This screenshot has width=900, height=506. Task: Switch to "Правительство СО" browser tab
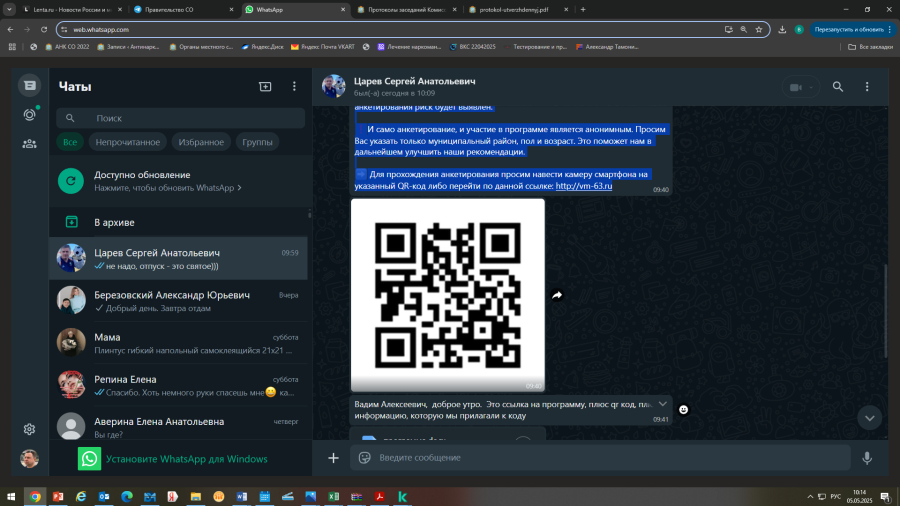click(183, 10)
